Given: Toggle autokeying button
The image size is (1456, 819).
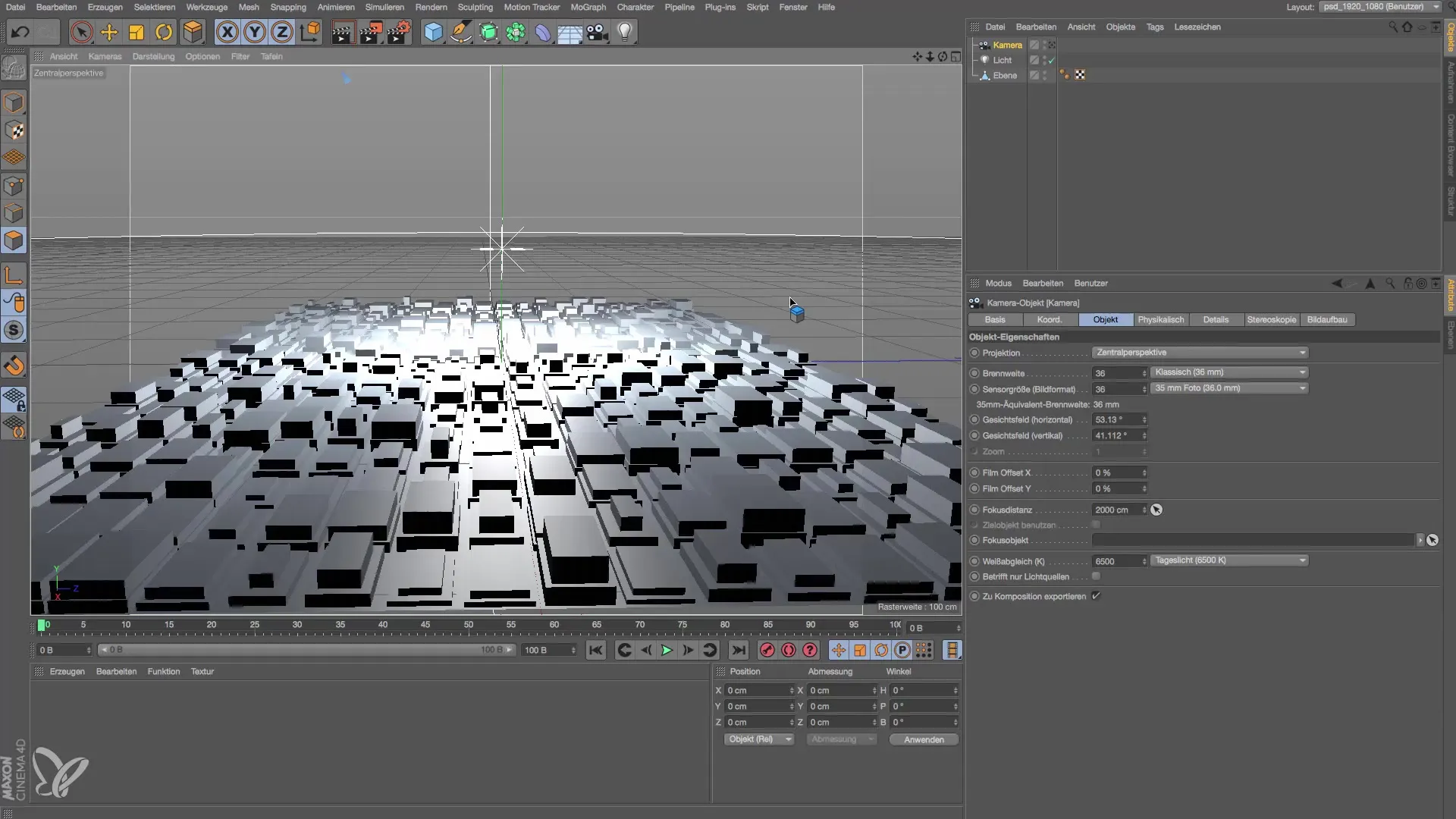Looking at the screenshot, I should pos(789,650).
